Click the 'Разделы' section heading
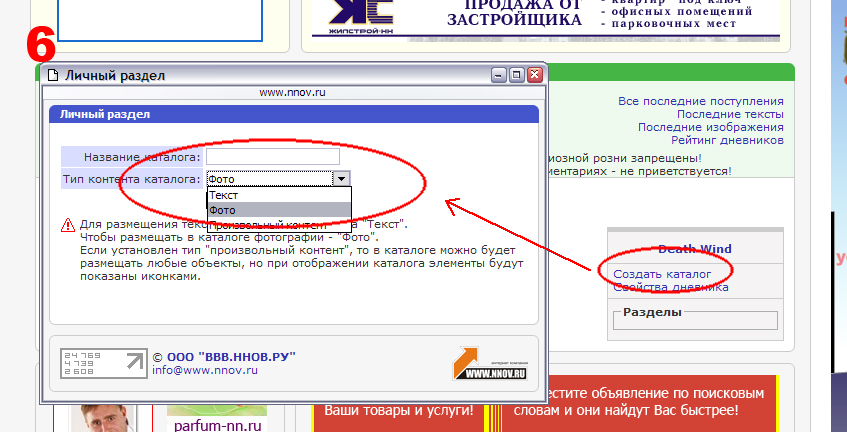This screenshot has height=432, width=847. pyautogui.click(x=652, y=312)
